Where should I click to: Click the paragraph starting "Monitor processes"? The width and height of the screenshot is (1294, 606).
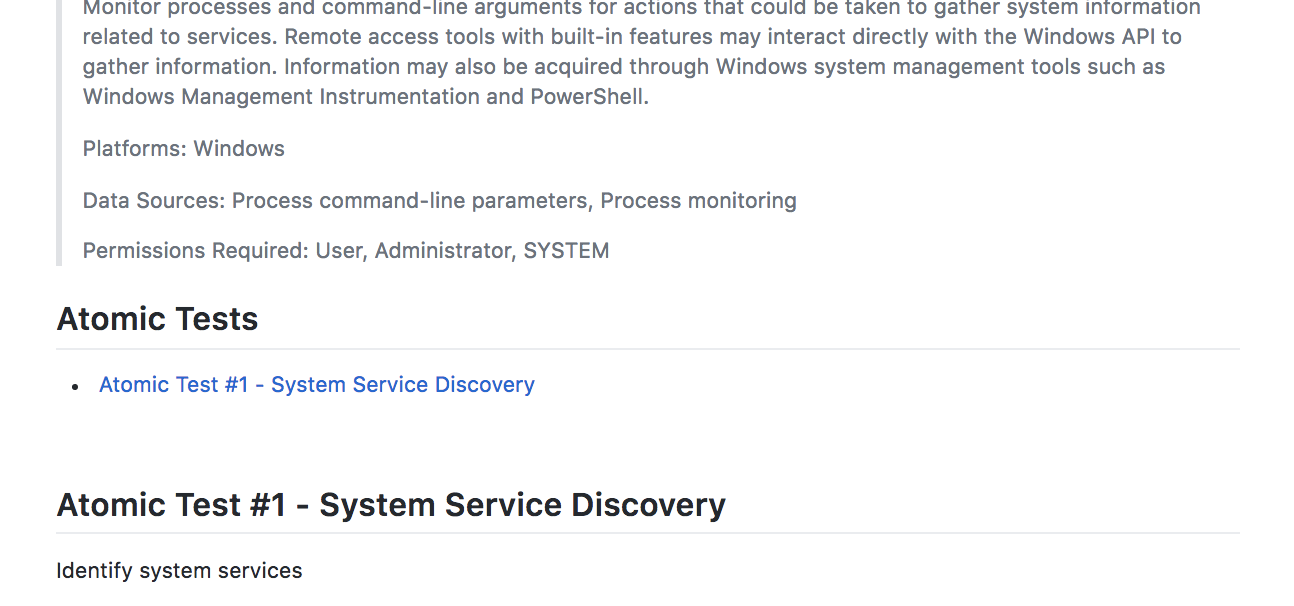(x=640, y=52)
